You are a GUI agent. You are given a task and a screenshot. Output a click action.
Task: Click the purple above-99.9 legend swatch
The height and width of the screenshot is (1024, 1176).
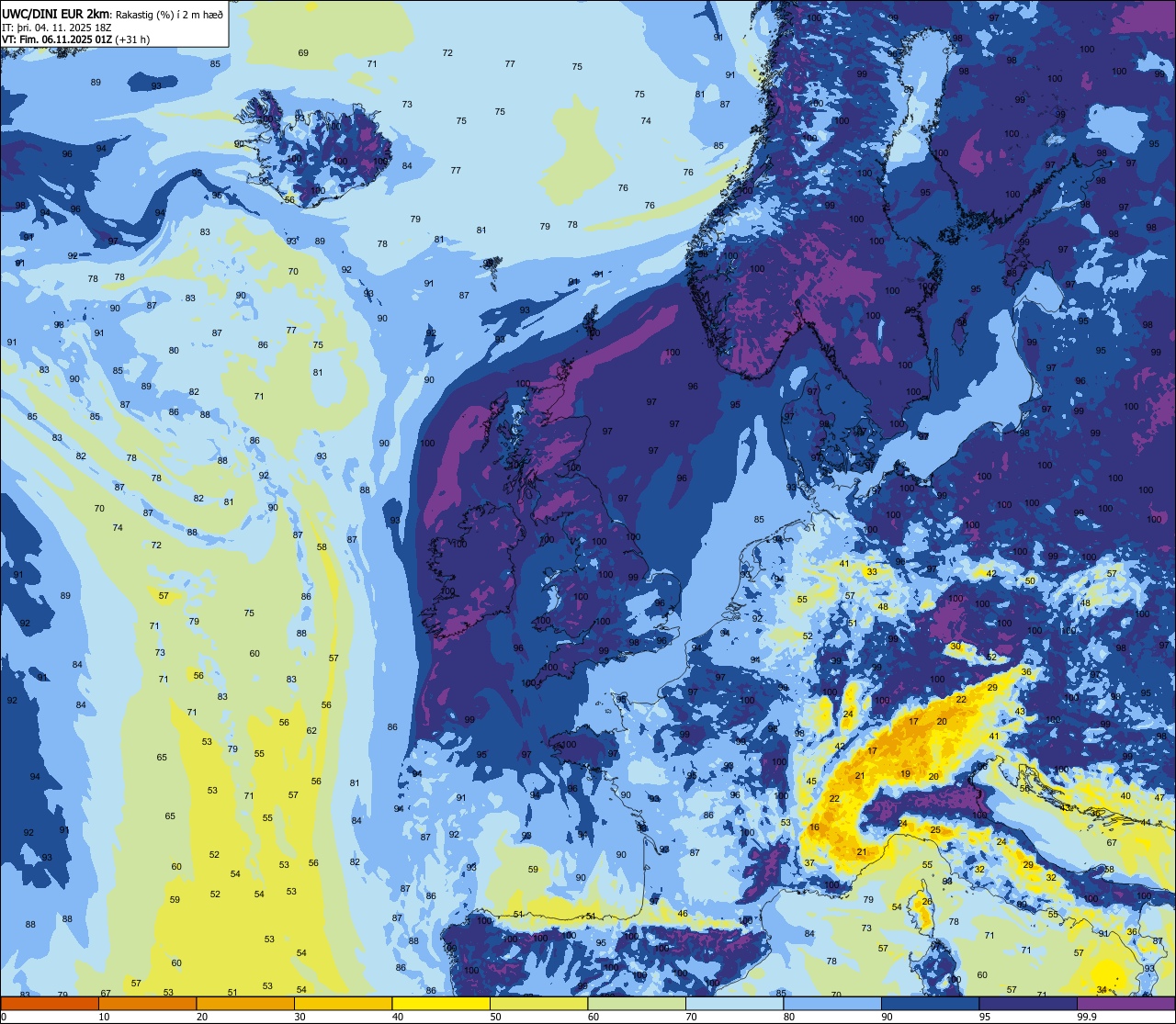[1125, 1004]
